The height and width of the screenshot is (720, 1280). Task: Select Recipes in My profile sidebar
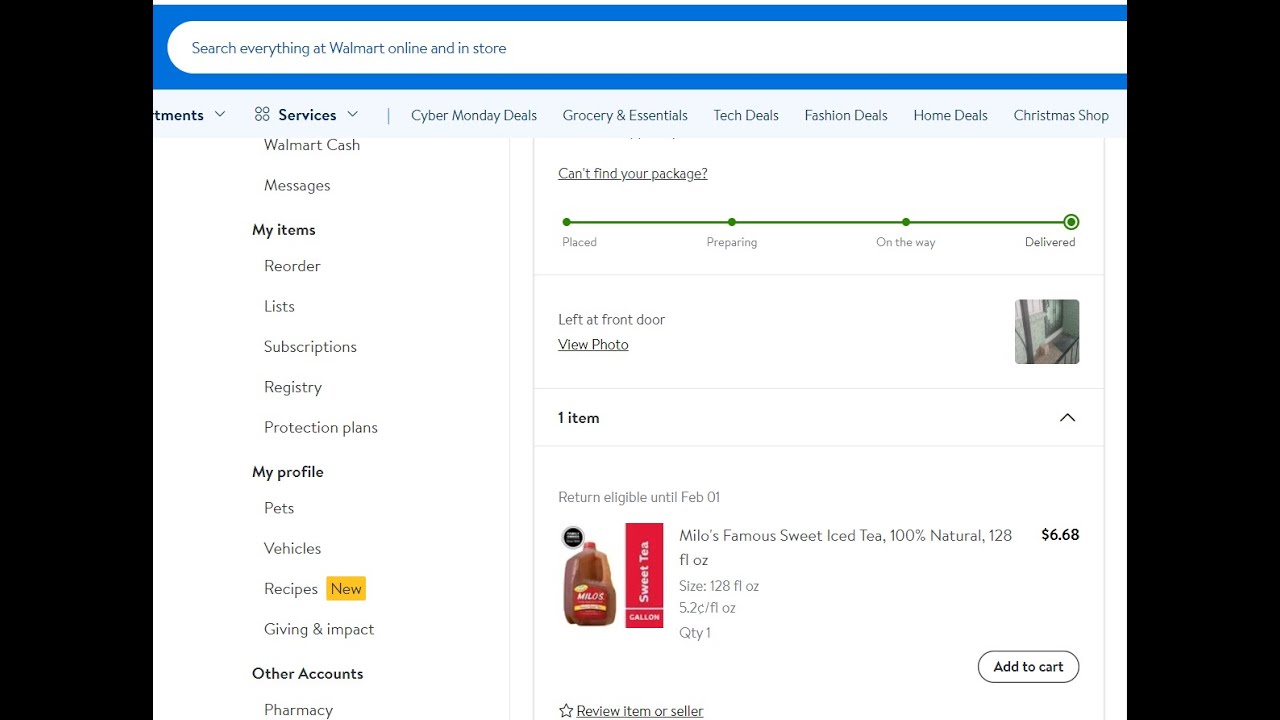pyautogui.click(x=291, y=589)
